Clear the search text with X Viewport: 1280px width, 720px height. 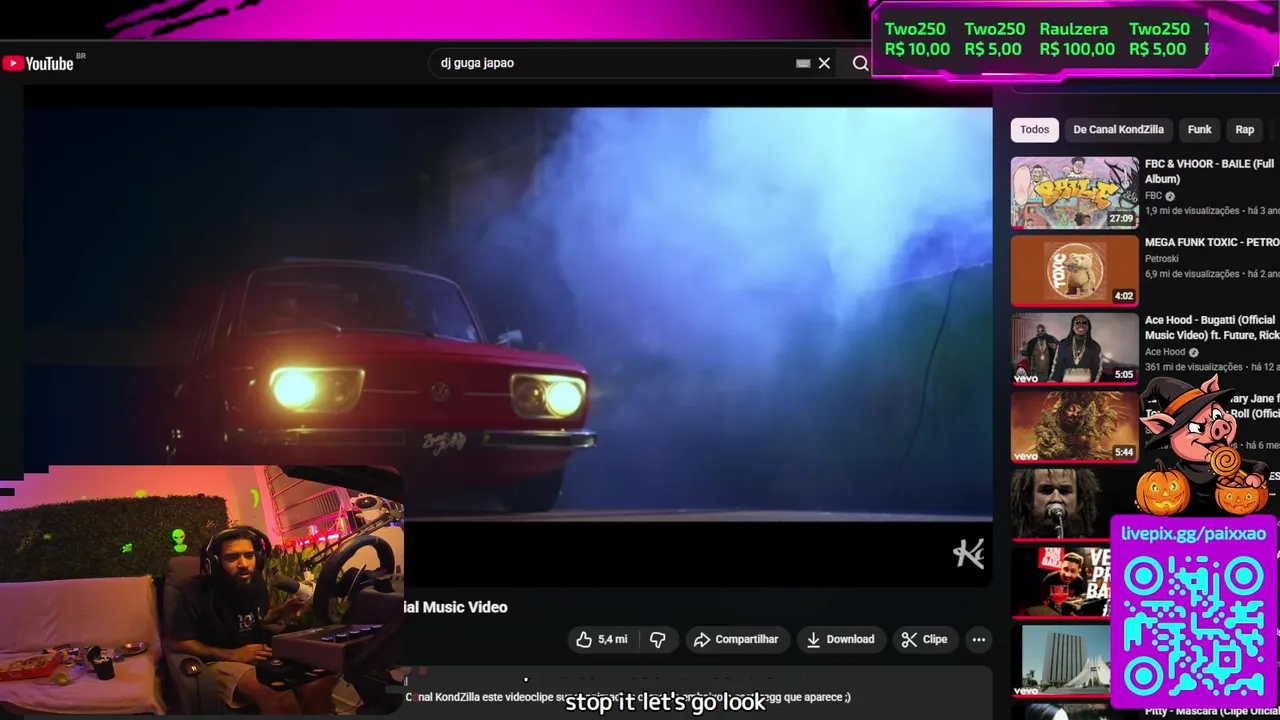(824, 63)
